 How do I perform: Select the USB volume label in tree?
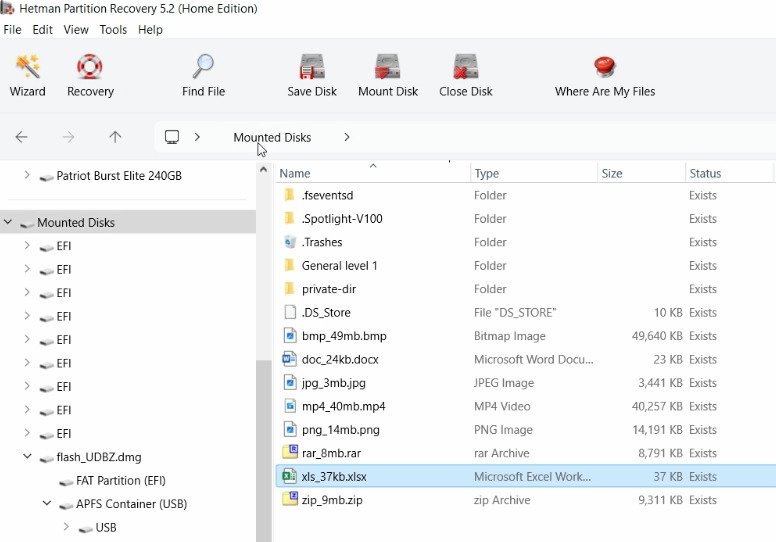click(x=106, y=527)
